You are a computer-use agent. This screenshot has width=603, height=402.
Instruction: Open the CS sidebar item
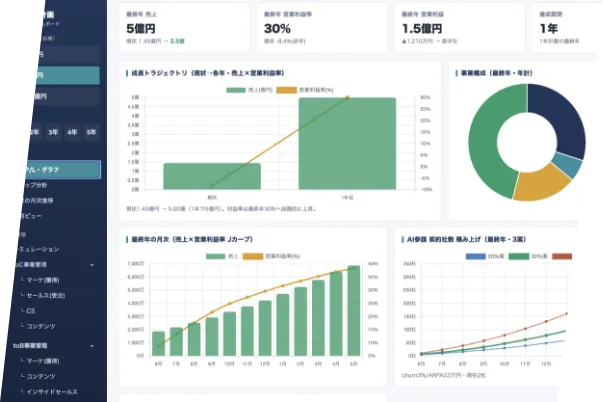coord(31,311)
